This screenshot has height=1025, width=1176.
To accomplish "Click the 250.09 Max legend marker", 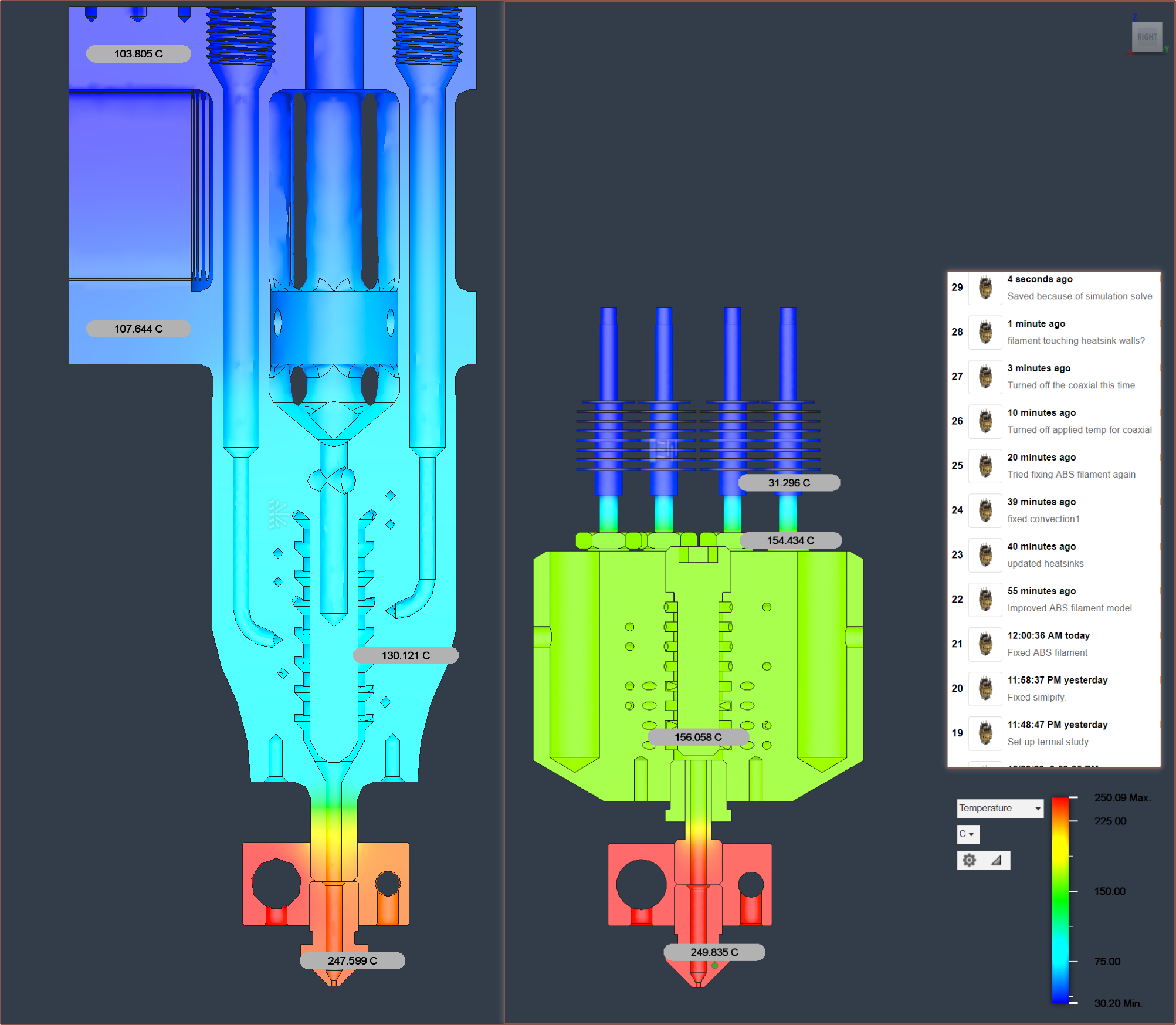I will 1121,797.
